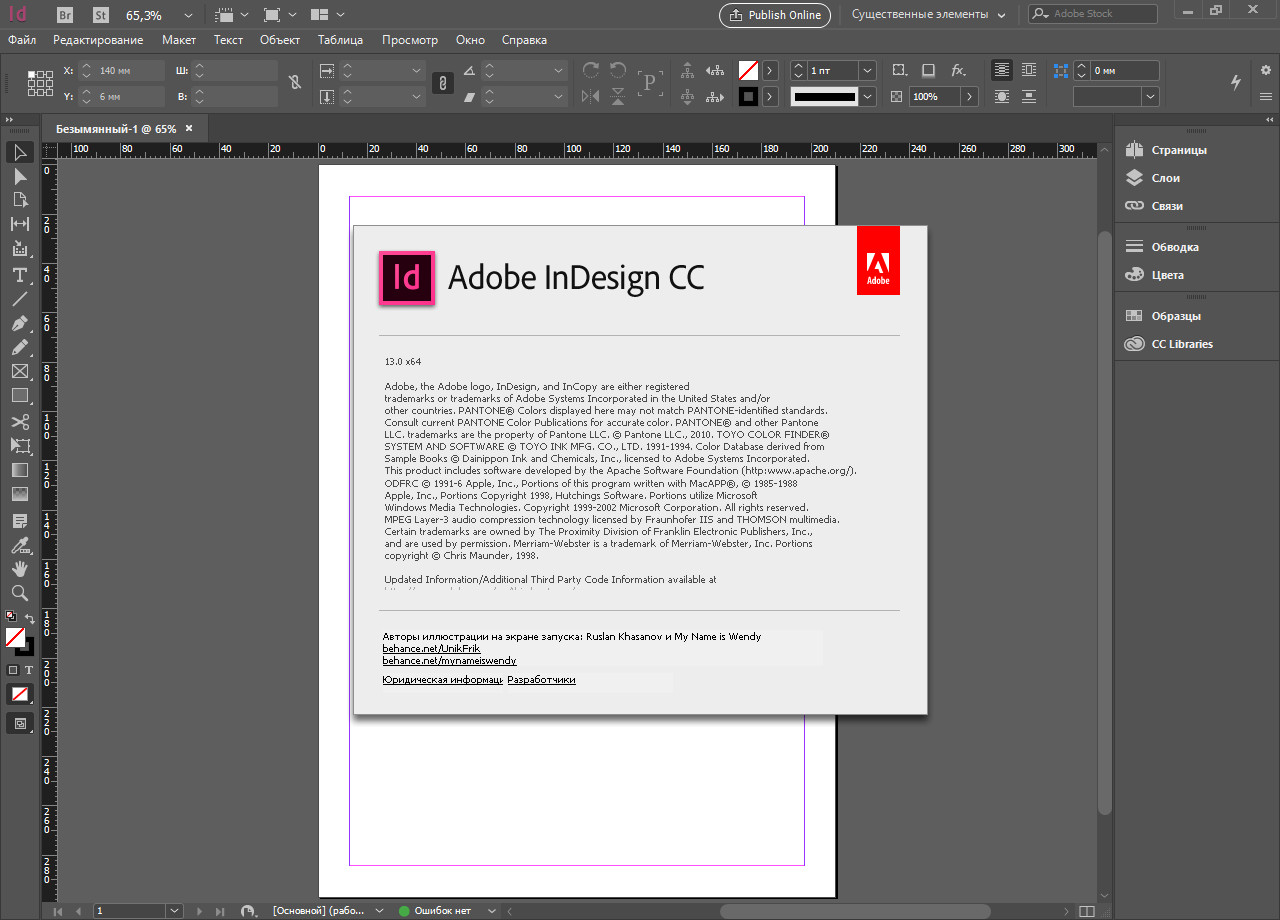1280x920 pixels.
Task: Select the Type tool
Action: [20, 274]
